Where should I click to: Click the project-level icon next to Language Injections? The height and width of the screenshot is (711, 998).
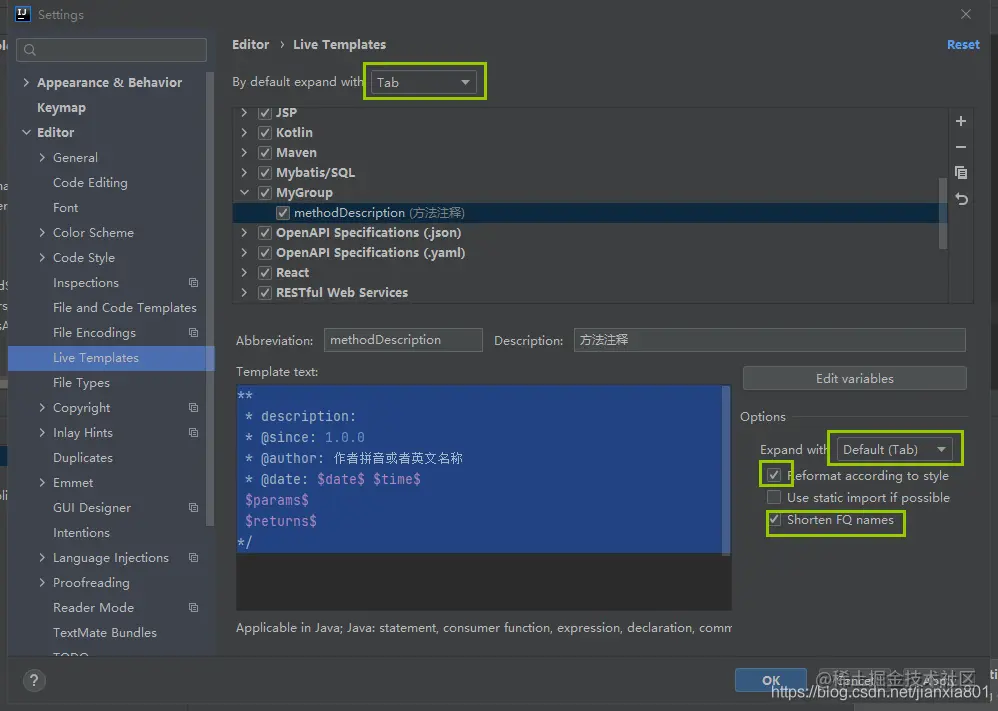193,558
